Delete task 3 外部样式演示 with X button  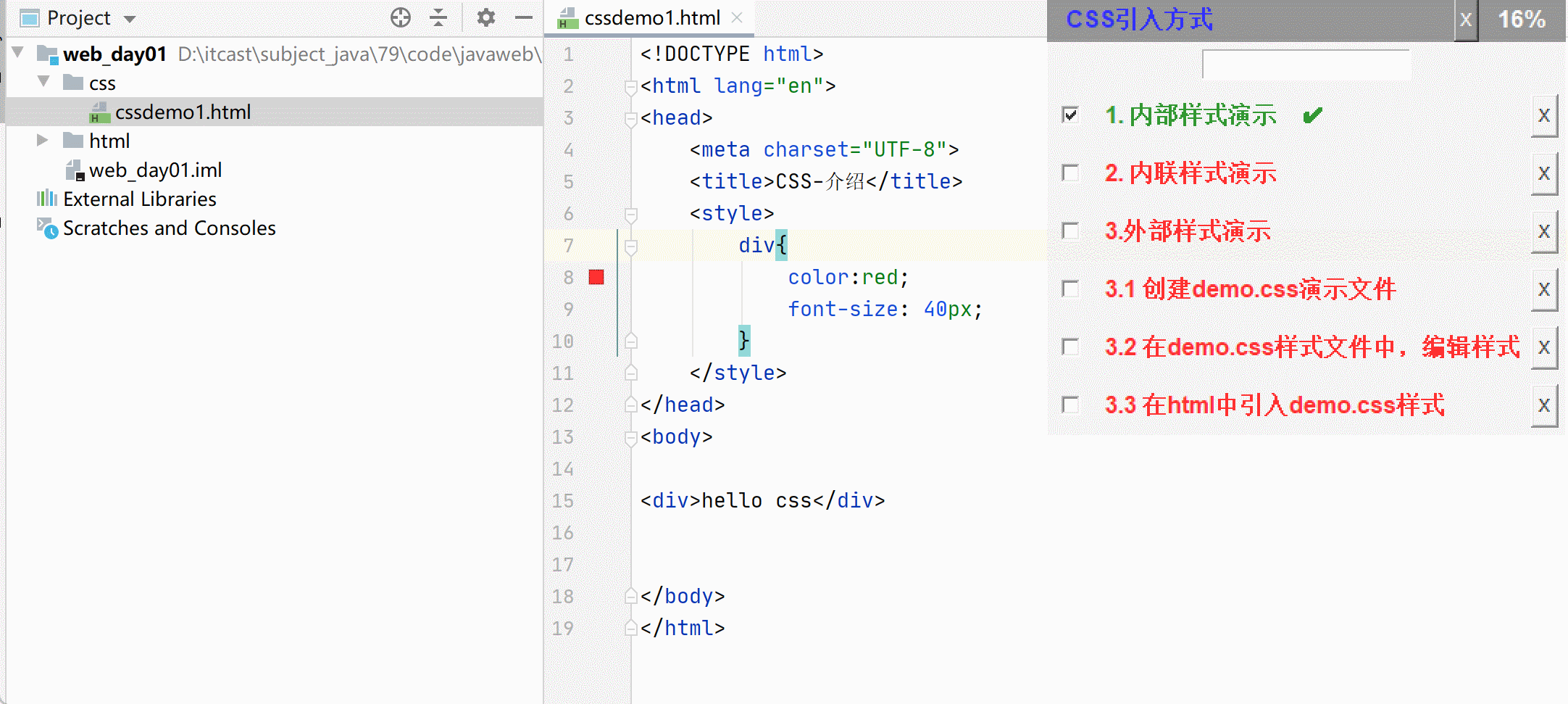1544,231
